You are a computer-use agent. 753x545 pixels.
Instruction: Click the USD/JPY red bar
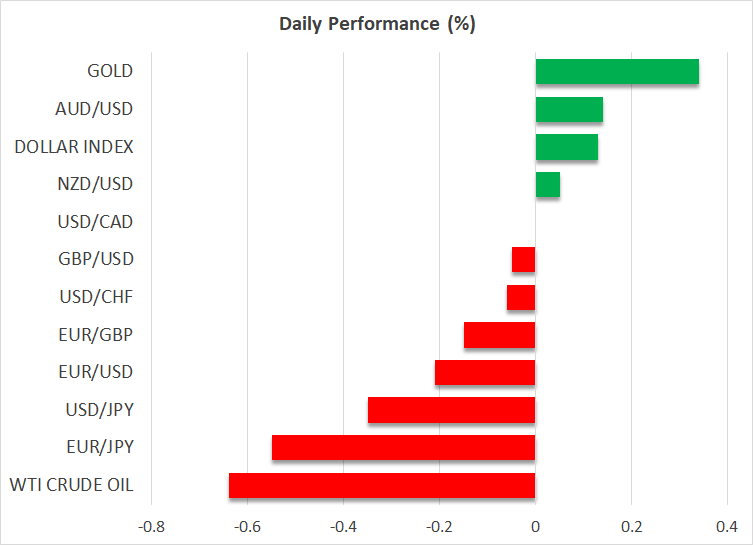point(452,411)
